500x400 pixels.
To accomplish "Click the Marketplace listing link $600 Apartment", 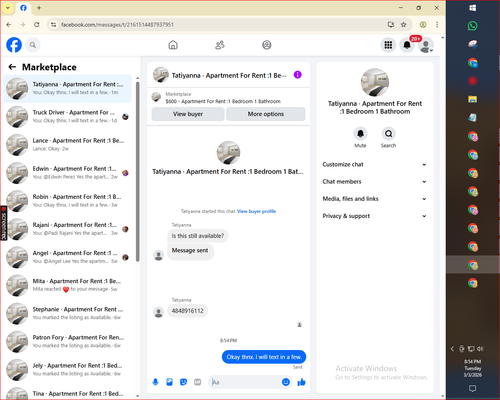I will [x=223, y=101].
